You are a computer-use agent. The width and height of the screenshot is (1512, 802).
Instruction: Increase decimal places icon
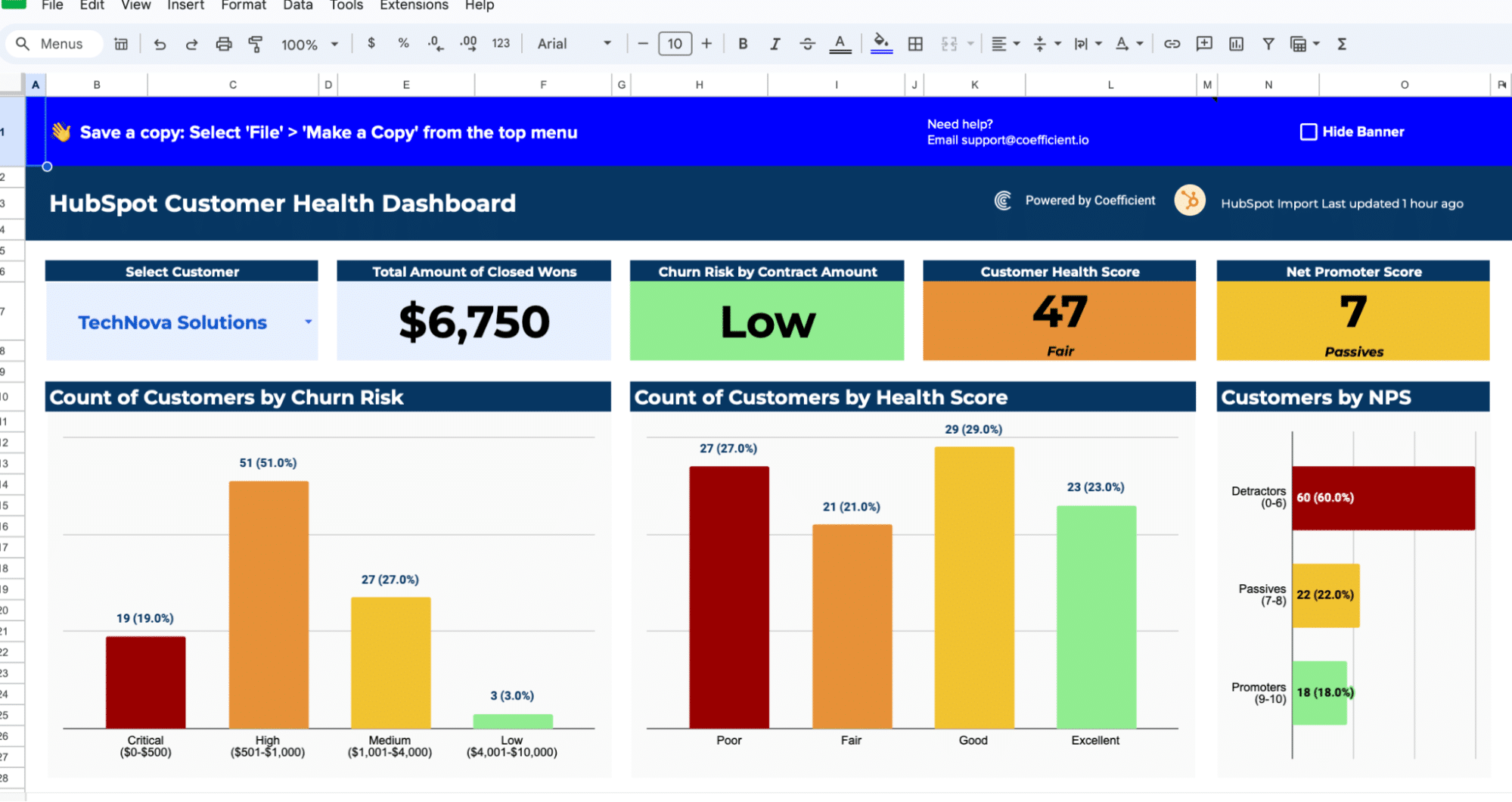click(468, 43)
